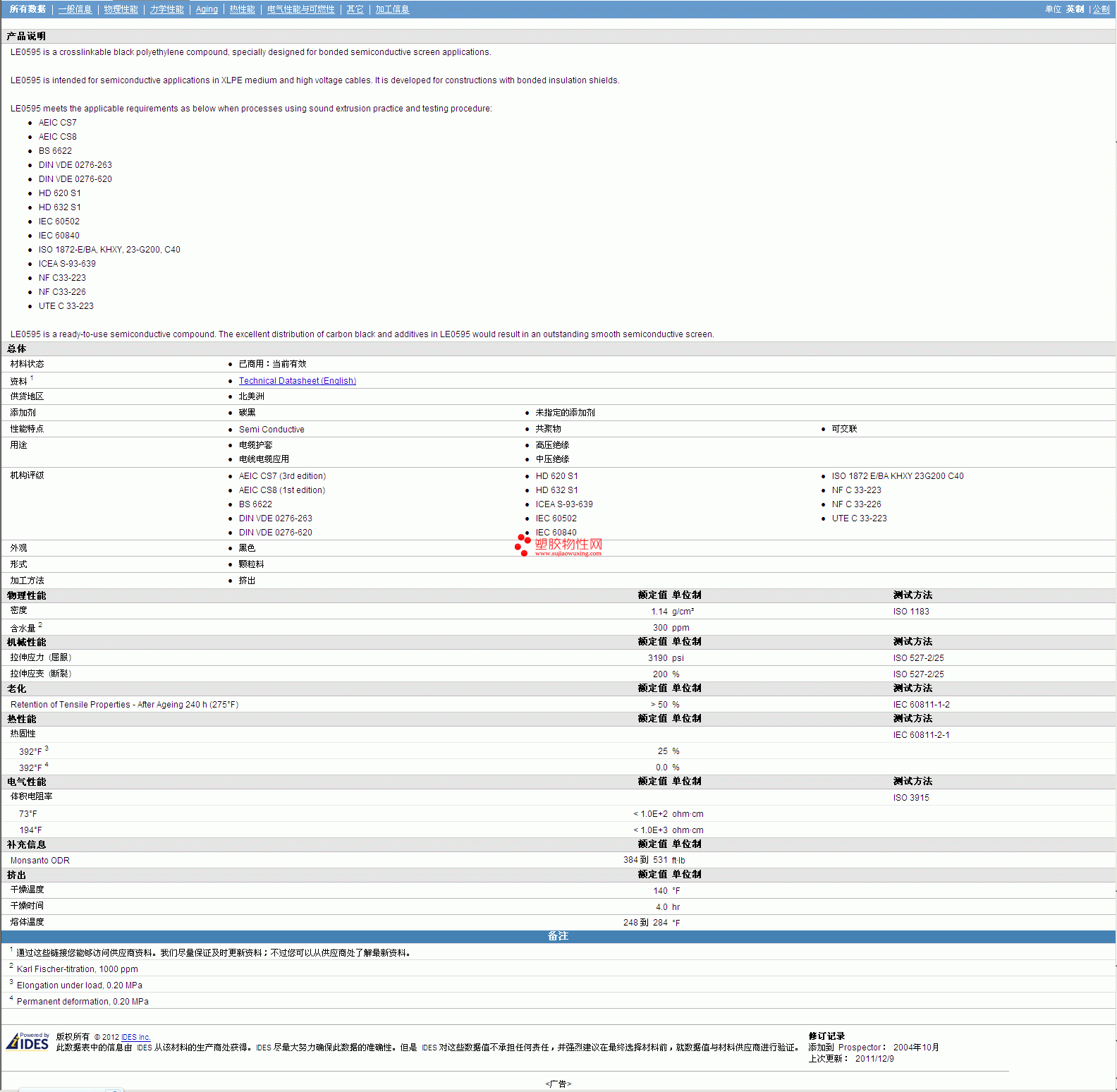
Task: Open the 物理性能 tab
Action: coord(121,9)
